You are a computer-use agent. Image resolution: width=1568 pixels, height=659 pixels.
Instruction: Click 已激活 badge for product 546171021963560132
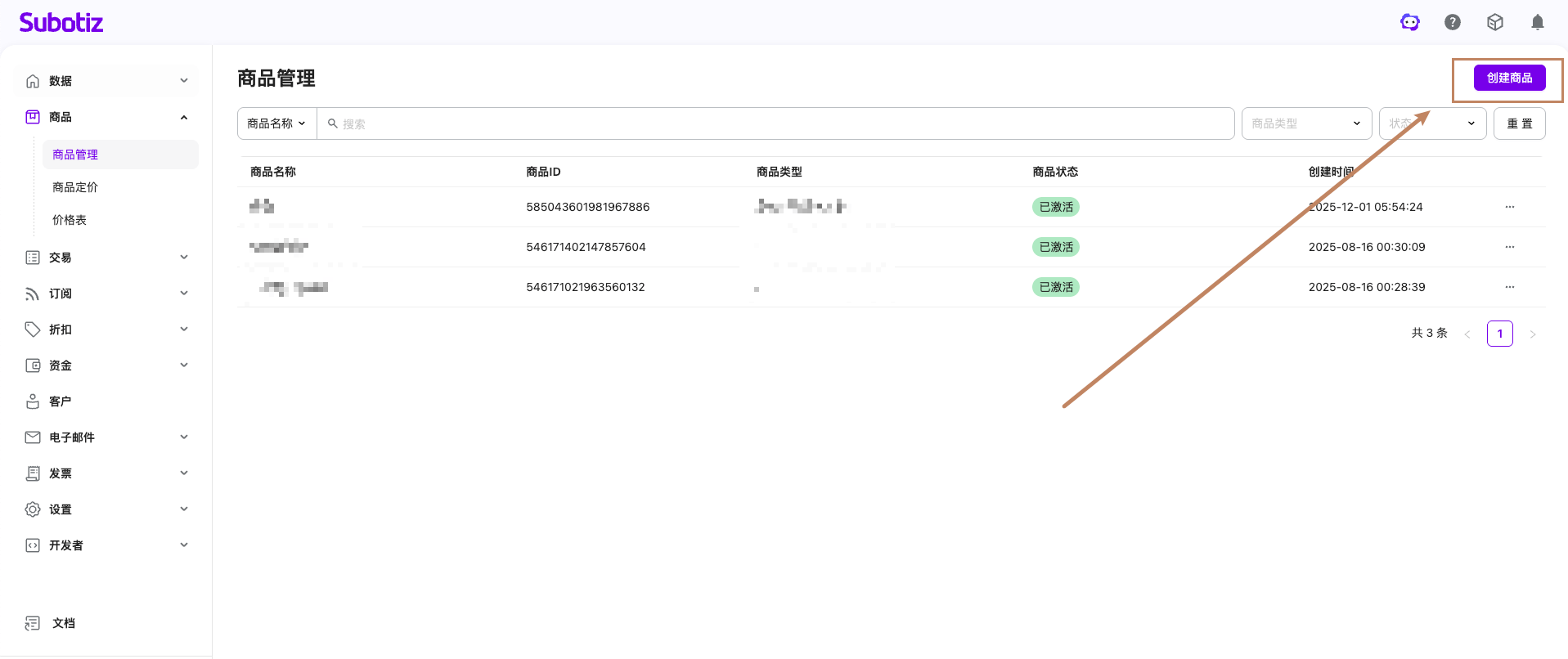pyautogui.click(x=1055, y=287)
